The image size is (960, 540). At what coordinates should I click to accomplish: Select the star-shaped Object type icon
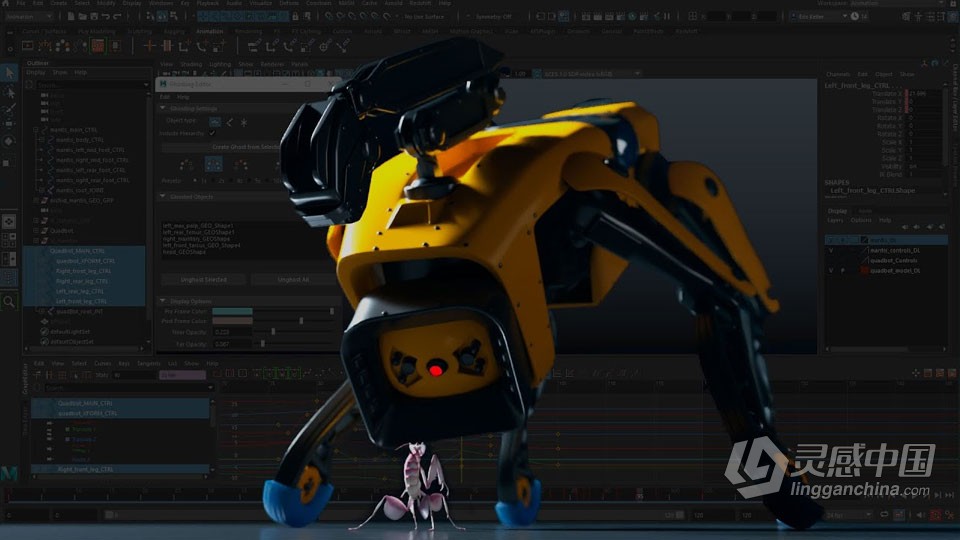pos(244,122)
